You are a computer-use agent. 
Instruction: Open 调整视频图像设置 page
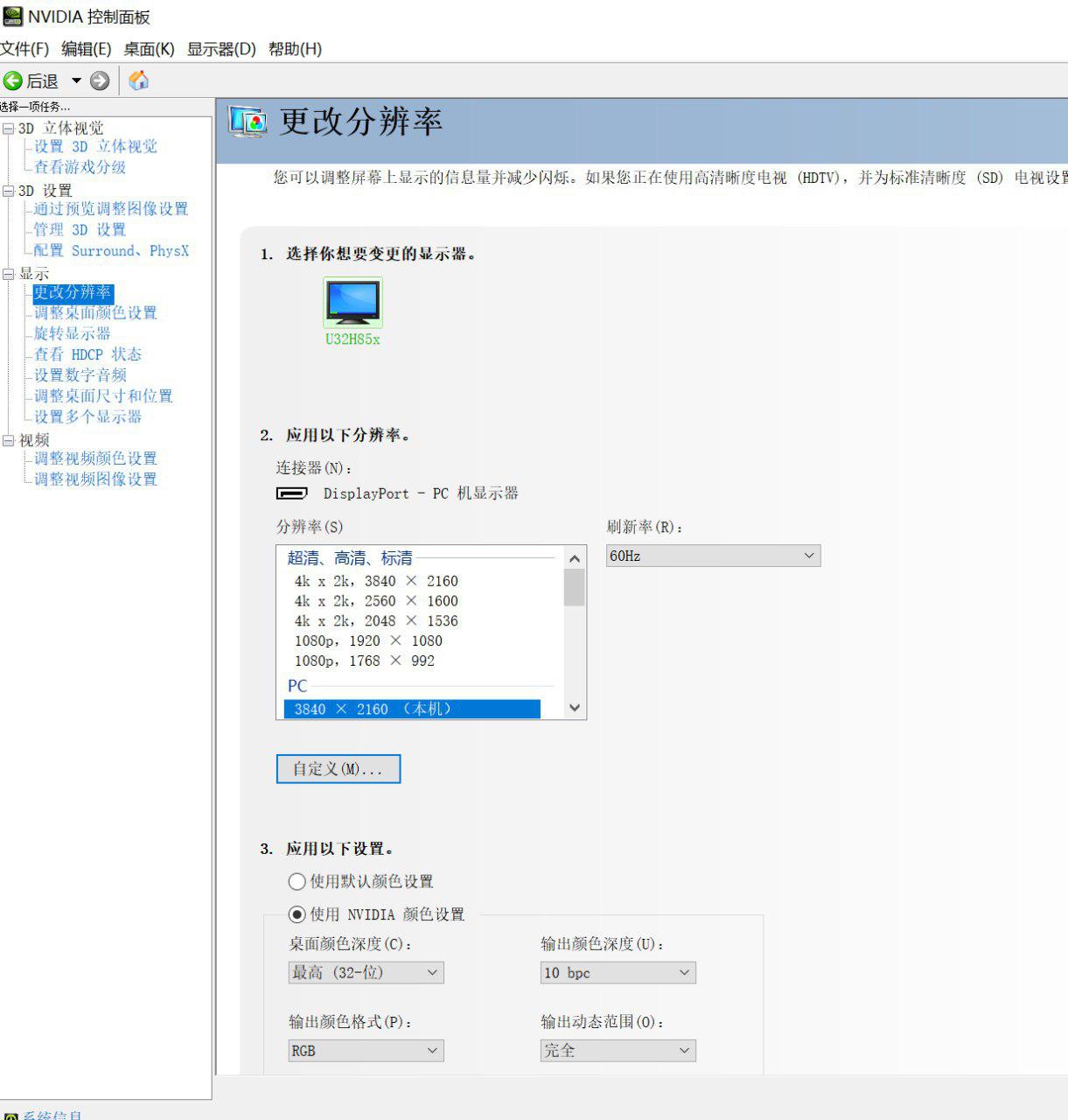click(95, 479)
